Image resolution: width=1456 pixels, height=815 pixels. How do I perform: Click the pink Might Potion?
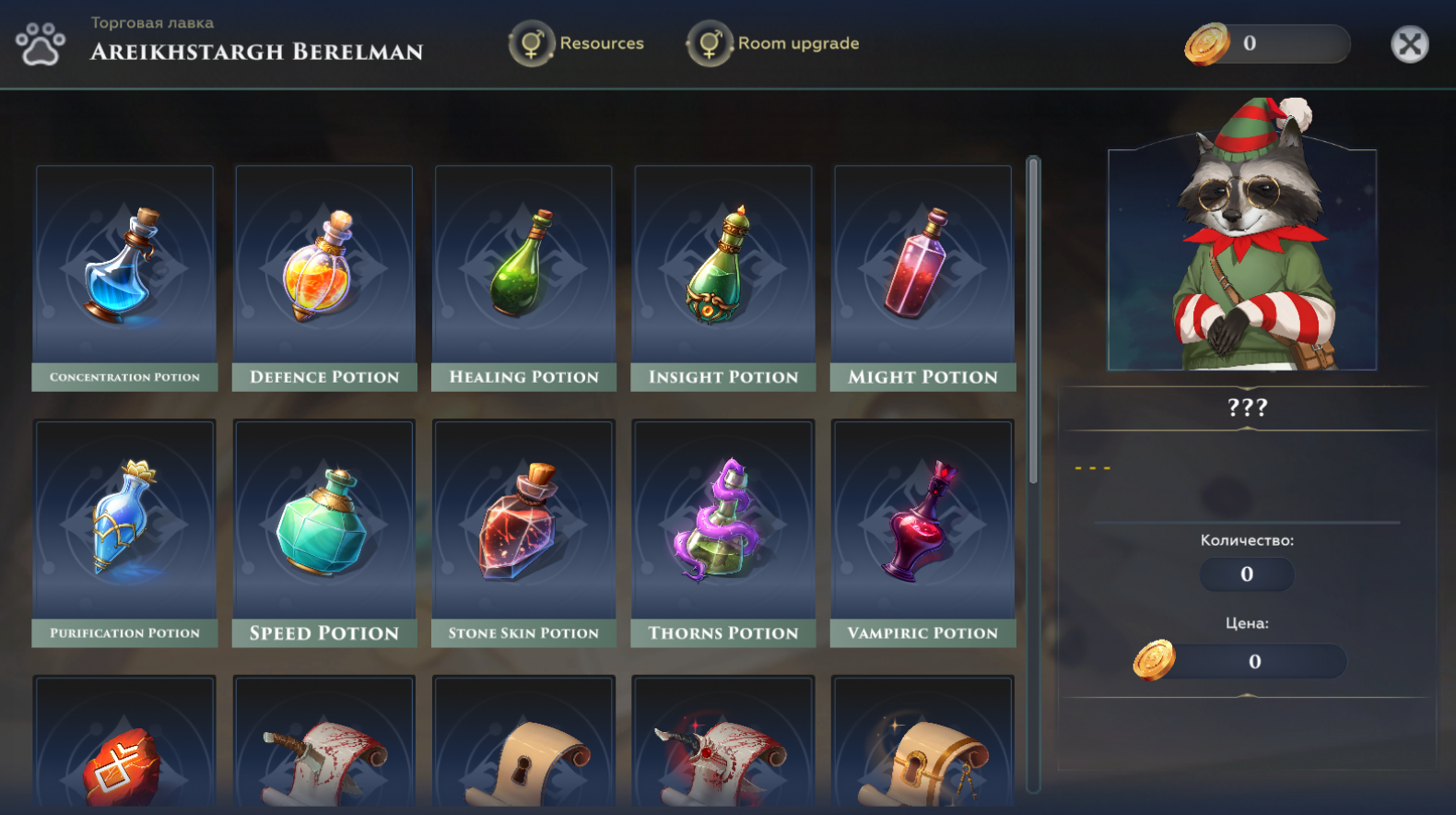click(922, 278)
